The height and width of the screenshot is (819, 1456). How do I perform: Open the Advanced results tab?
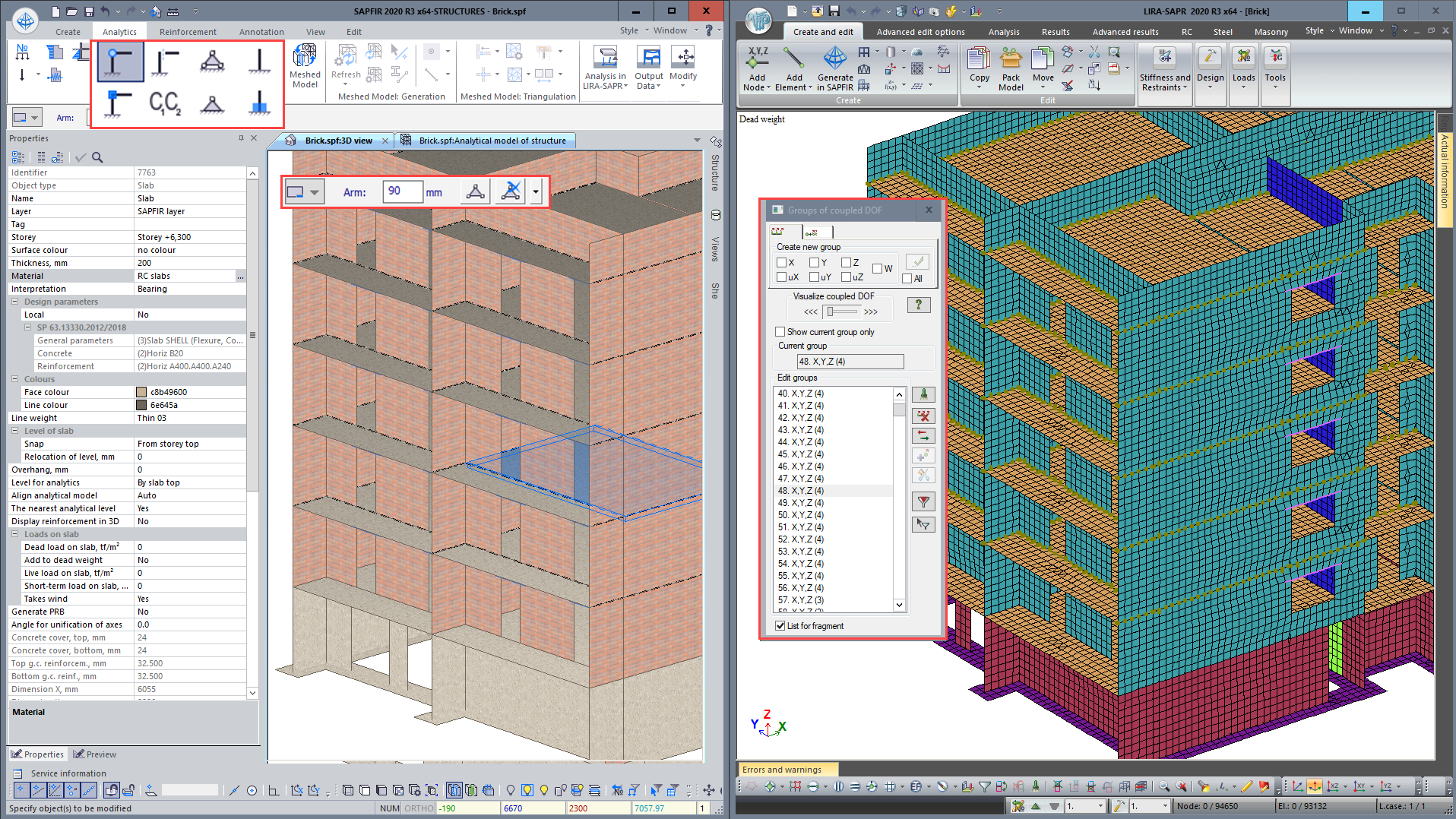pos(1125,32)
